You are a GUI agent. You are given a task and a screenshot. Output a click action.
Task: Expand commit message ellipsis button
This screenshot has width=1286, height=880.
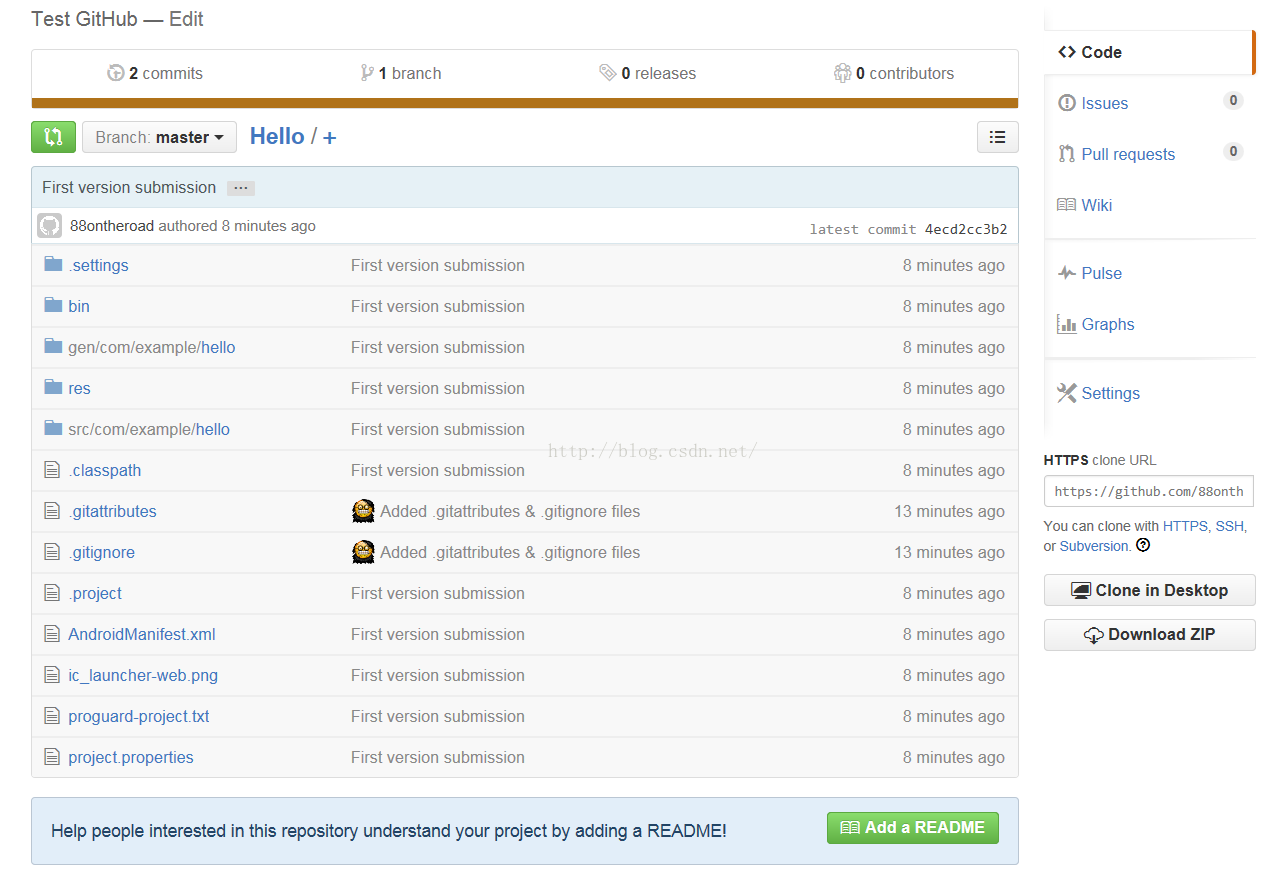(240, 188)
